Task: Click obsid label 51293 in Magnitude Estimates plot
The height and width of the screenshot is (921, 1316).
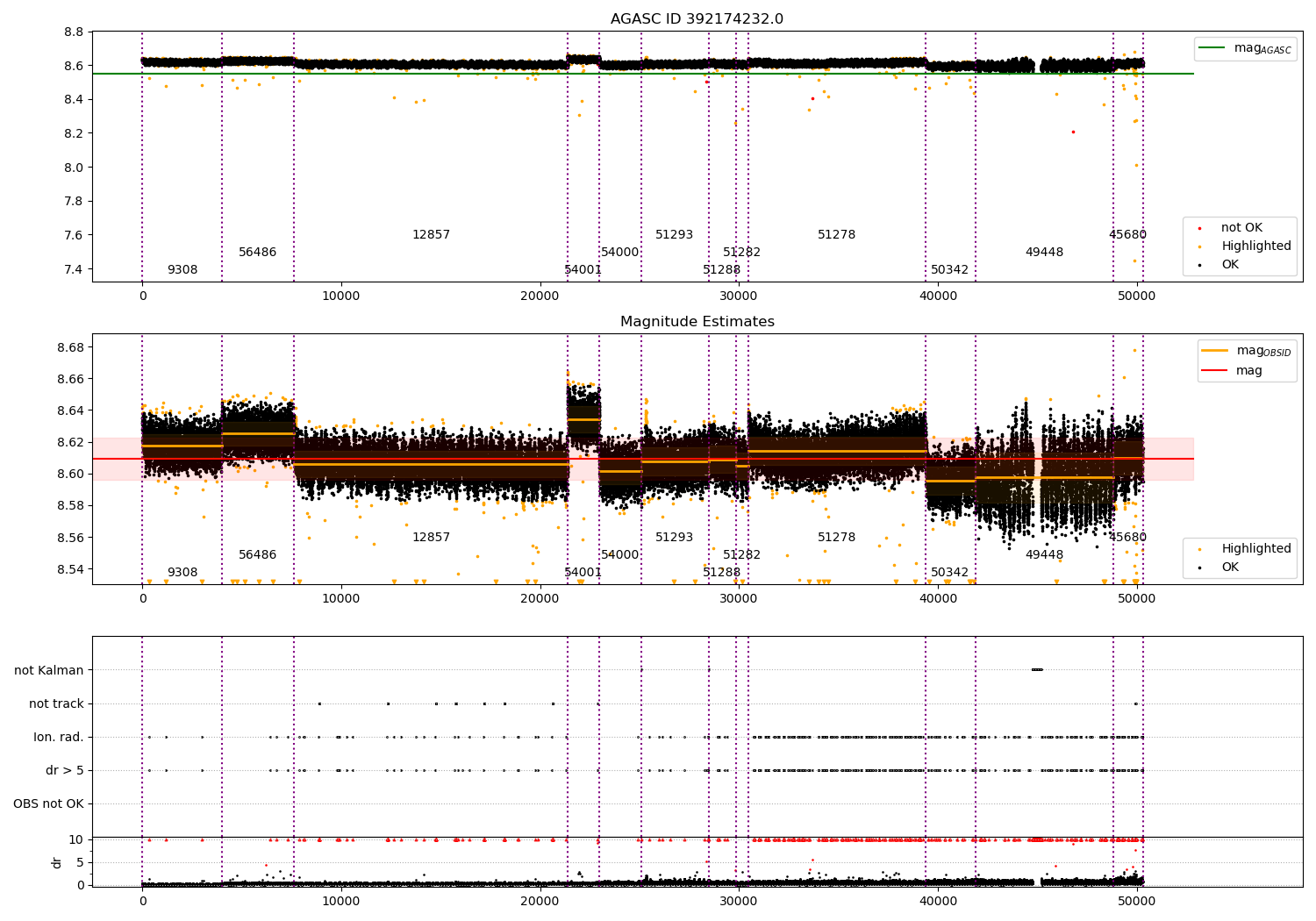Action: click(674, 538)
